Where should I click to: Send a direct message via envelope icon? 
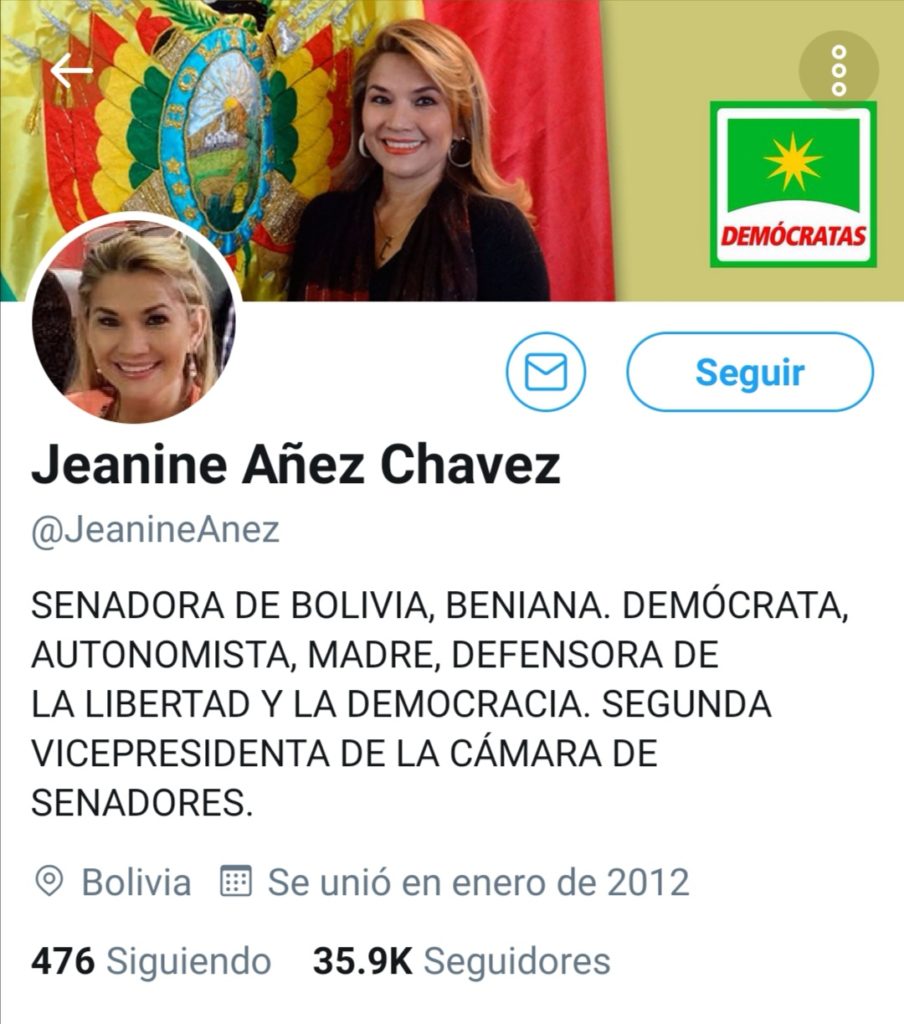click(x=546, y=372)
